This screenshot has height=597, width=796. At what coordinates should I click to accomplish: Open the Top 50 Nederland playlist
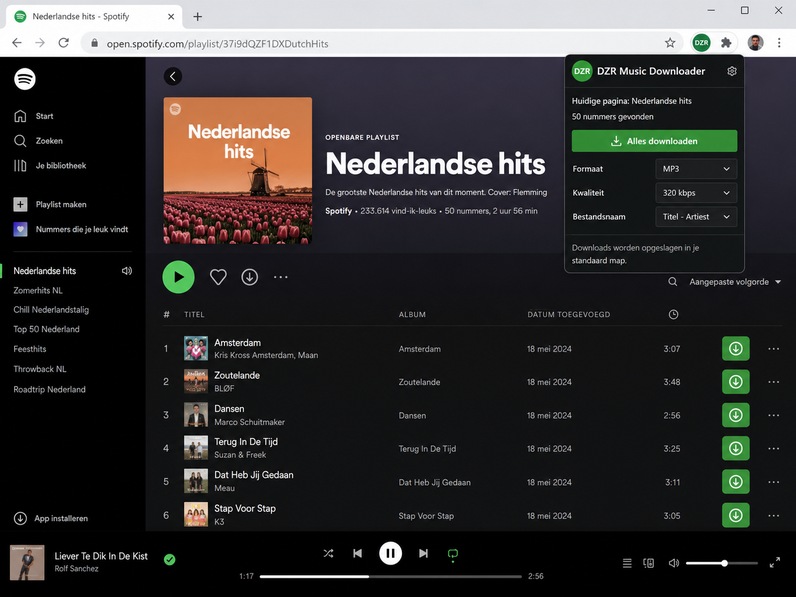click(x=47, y=329)
